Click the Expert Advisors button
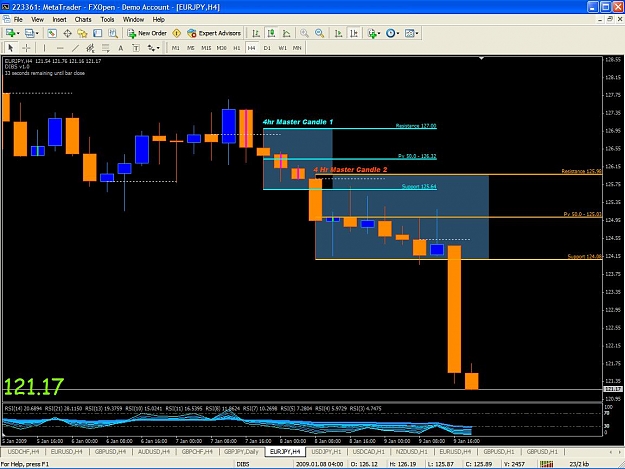 click(214, 33)
